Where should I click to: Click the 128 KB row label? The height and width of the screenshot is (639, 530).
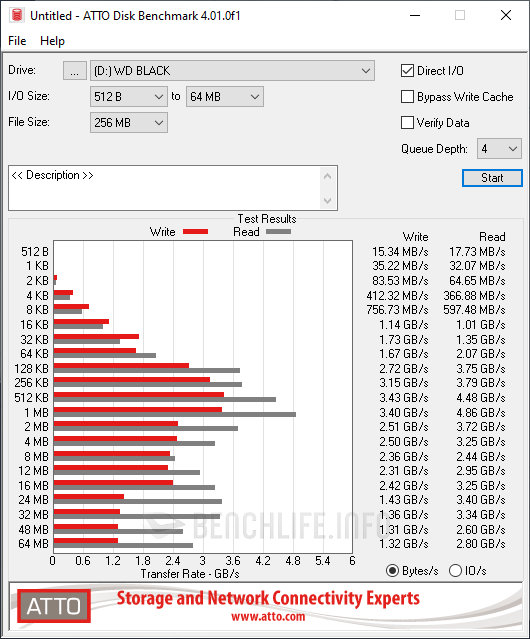coord(31,368)
